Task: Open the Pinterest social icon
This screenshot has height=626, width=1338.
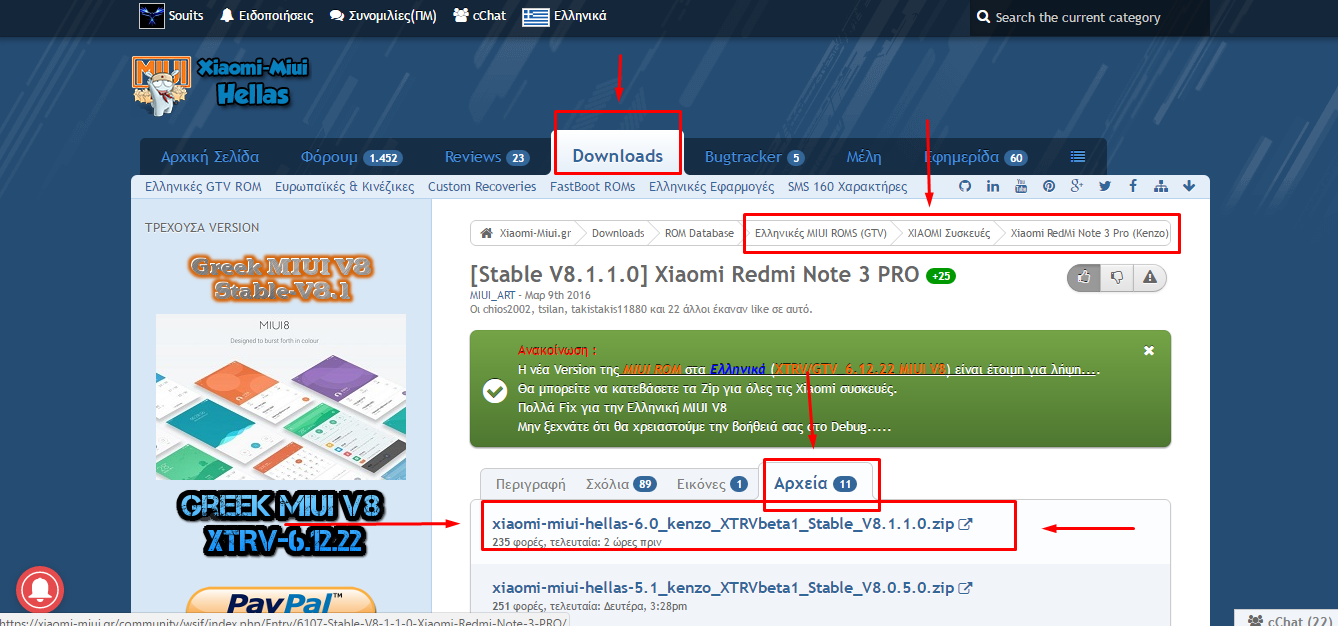Action: coord(1049,186)
